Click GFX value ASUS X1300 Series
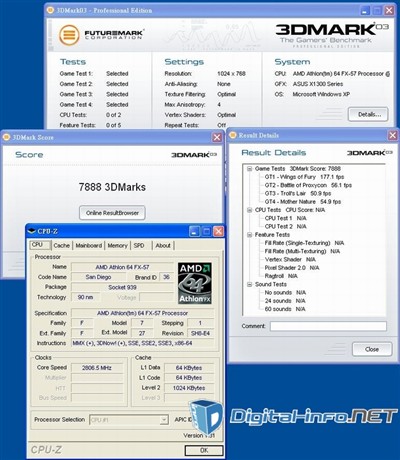 pos(318,84)
